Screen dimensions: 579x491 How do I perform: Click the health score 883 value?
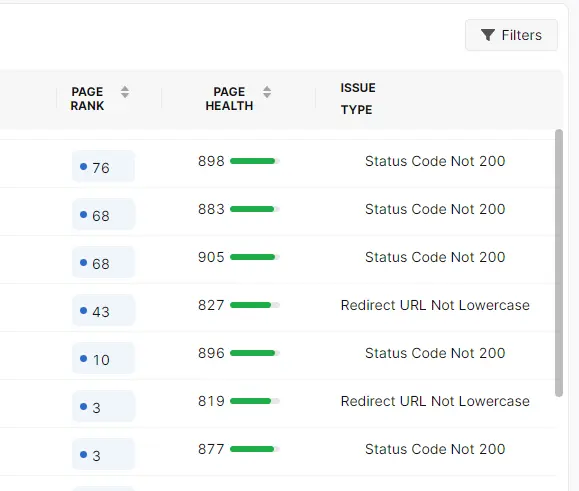click(x=211, y=209)
